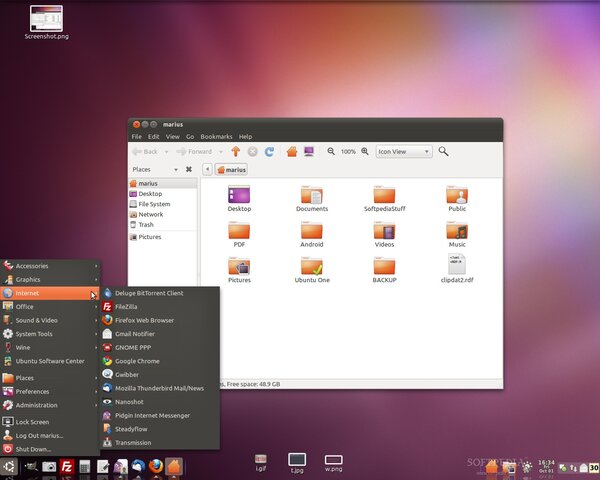Zoom out in the file manager
The height and width of the screenshot is (480, 600).
click(331, 152)
